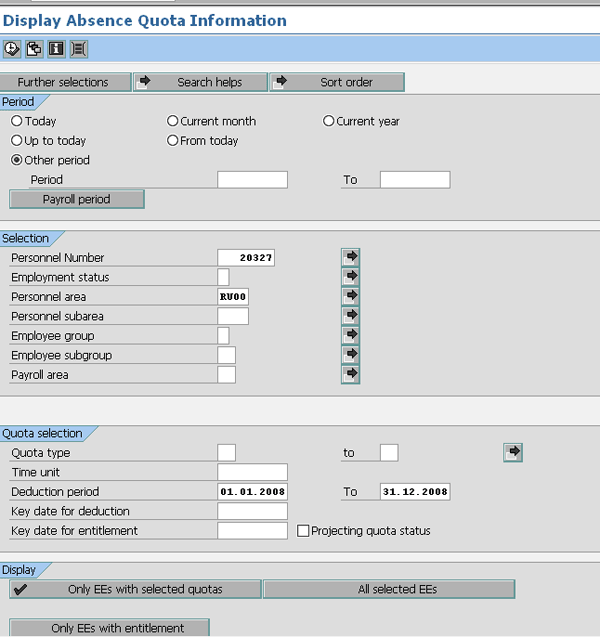Image resolution: width=600 pixels, height=637 pixels.
Task: Click multiple selection arrow for Employee group
Action: [350, 336]
